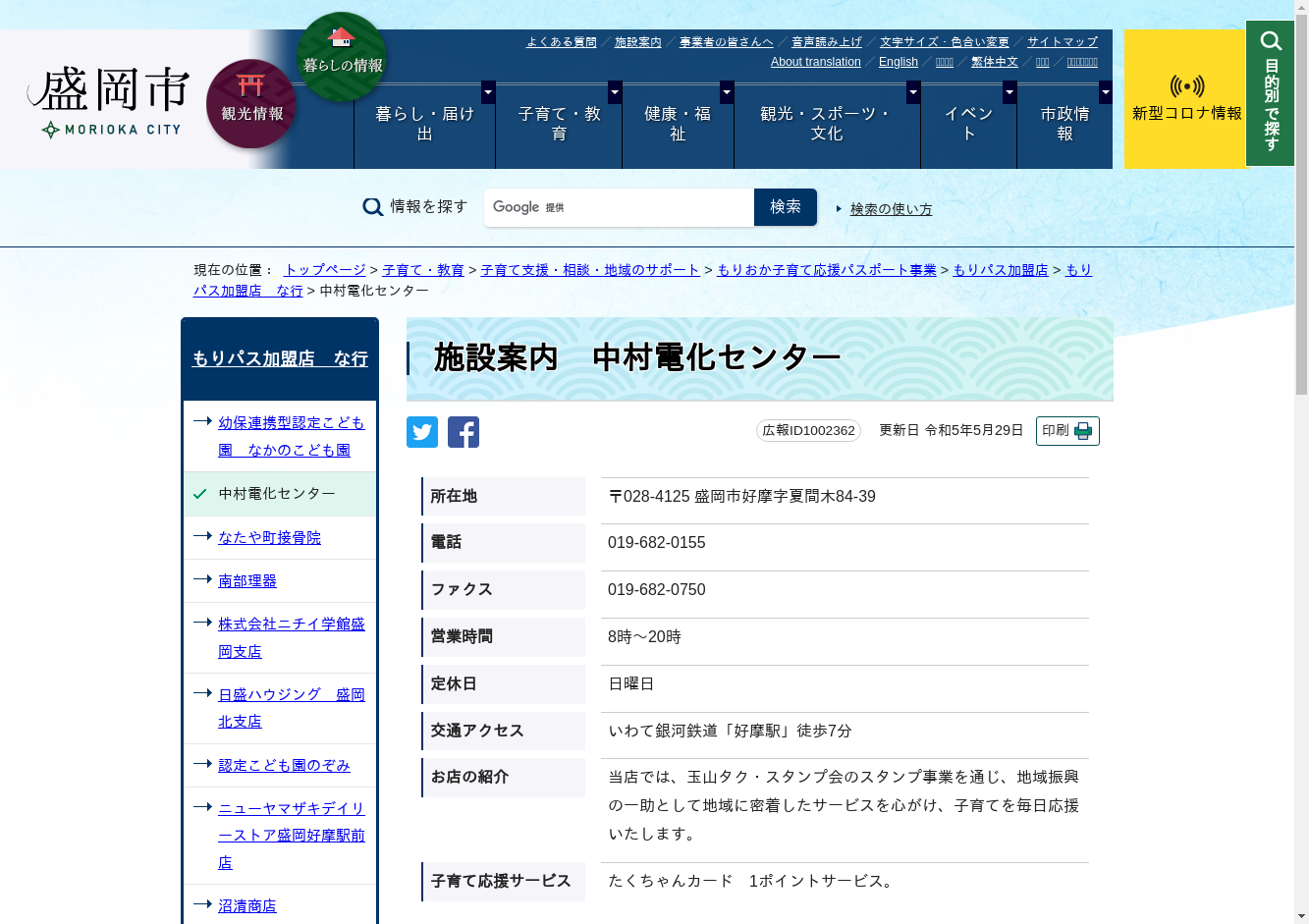Click the magnifier icon in 目的別で探す
The height and width of the screenshot is (924, 1309).
pos(1272,40)
